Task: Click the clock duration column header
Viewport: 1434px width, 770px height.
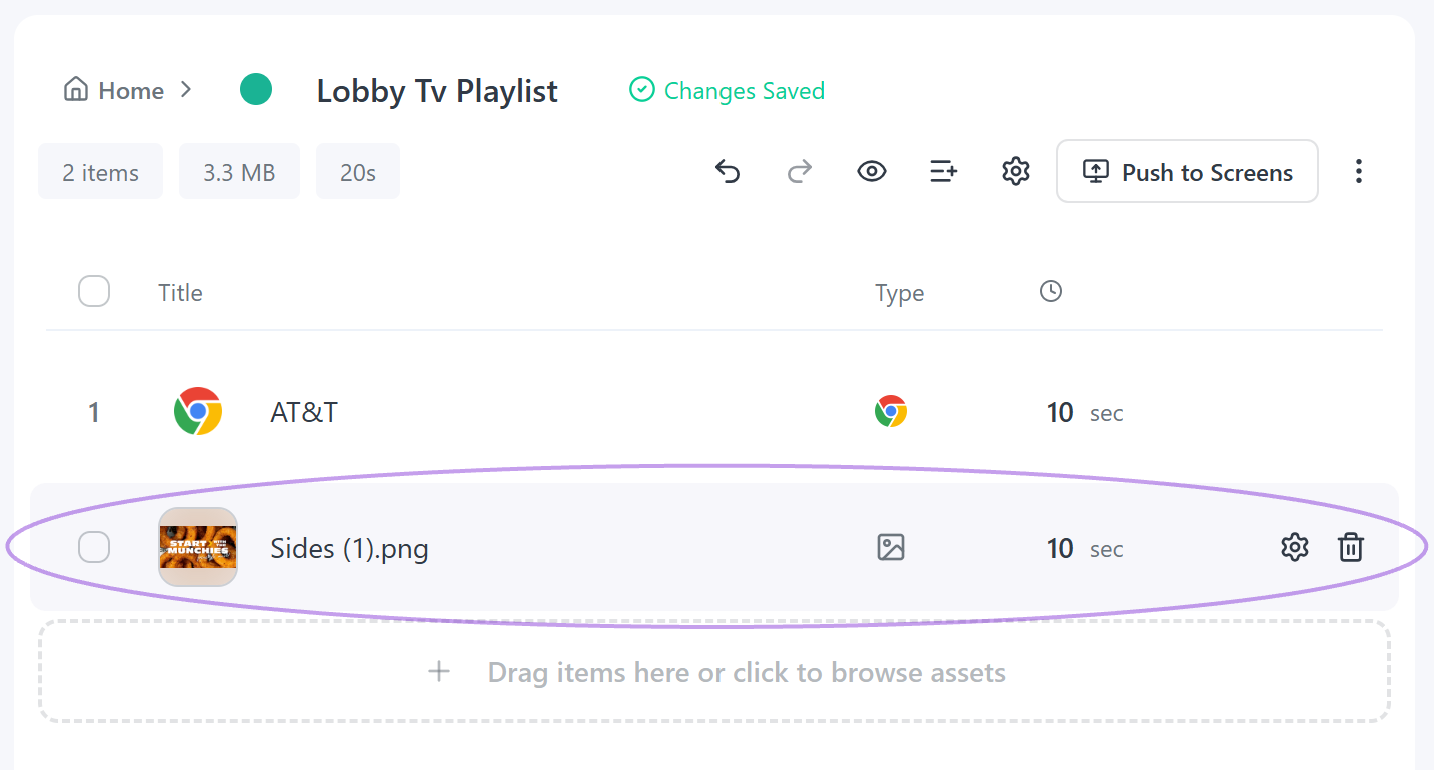Action: 1050,292
